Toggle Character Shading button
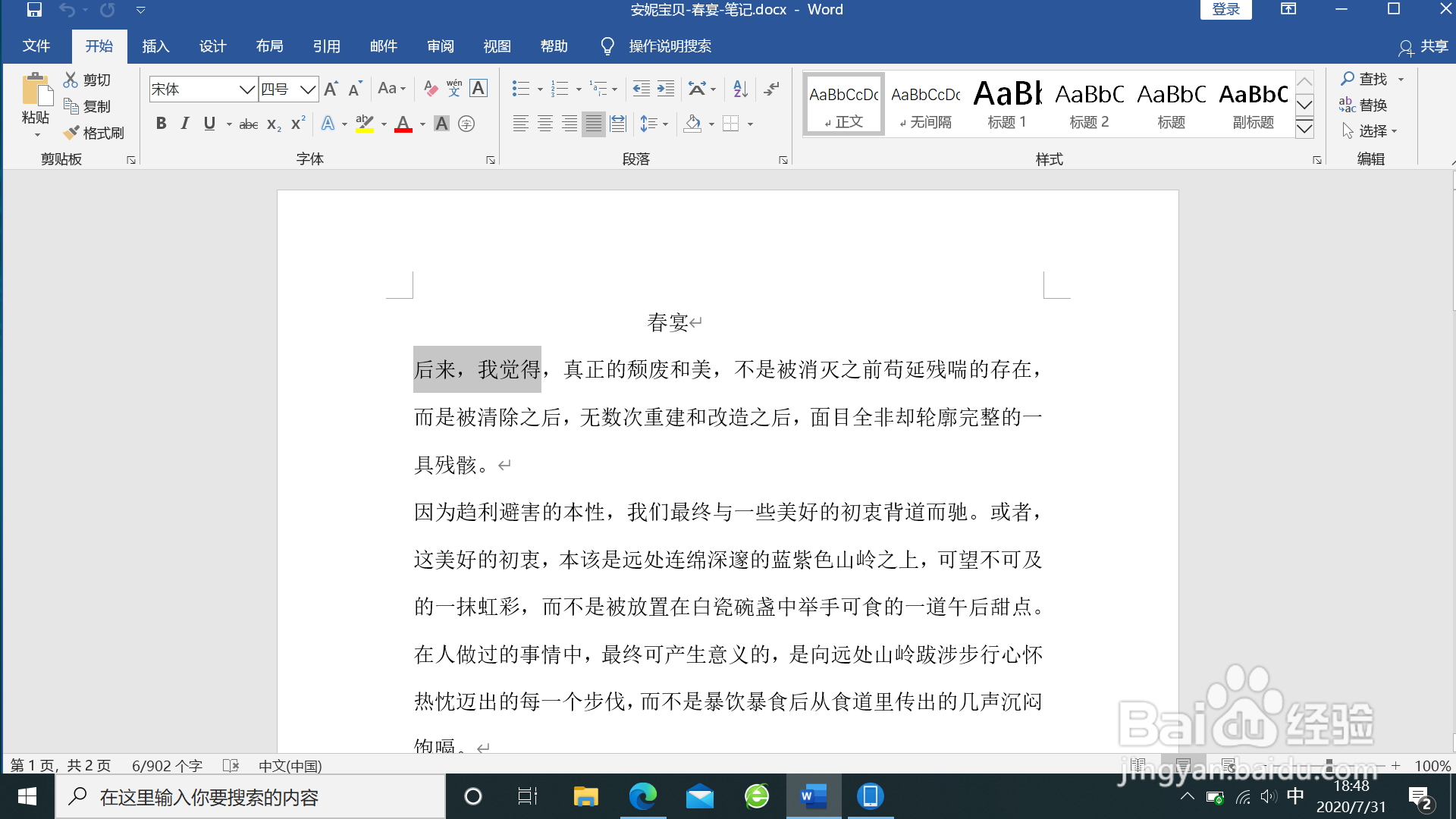1456x819 pixels. pyautogui.click(x=441, y=124)
